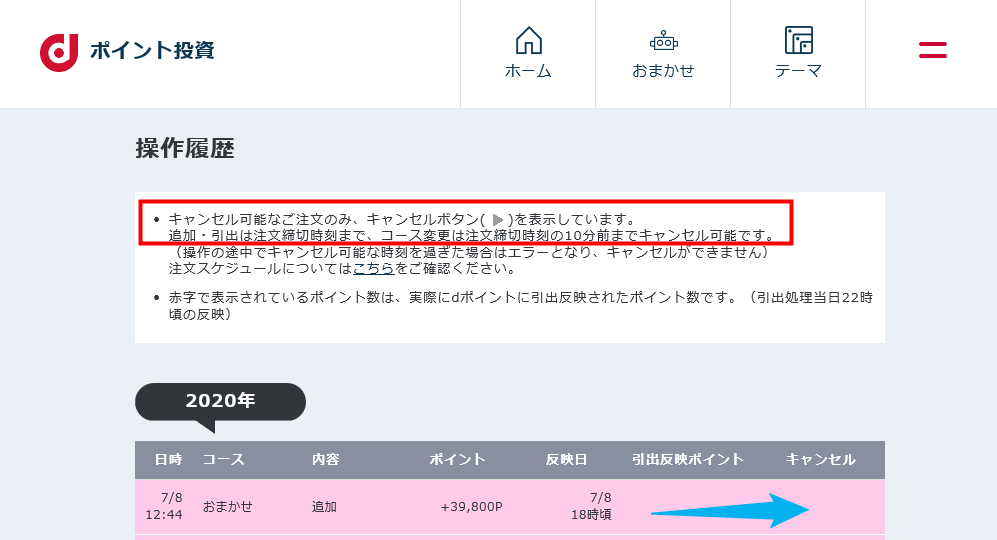Open the Home house icon
The image size is (997, 540).
point(528,40)
